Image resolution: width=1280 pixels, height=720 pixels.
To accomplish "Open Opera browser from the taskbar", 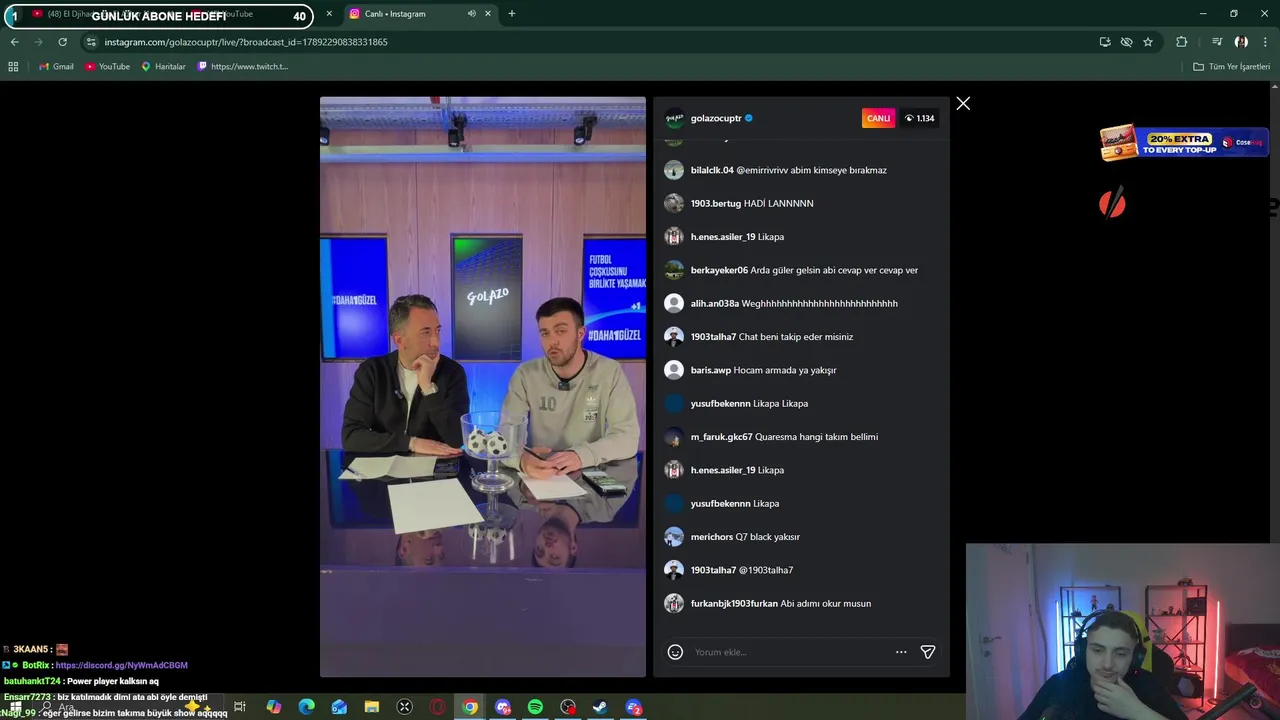I will pyautogui.click(x=437, y=707).
